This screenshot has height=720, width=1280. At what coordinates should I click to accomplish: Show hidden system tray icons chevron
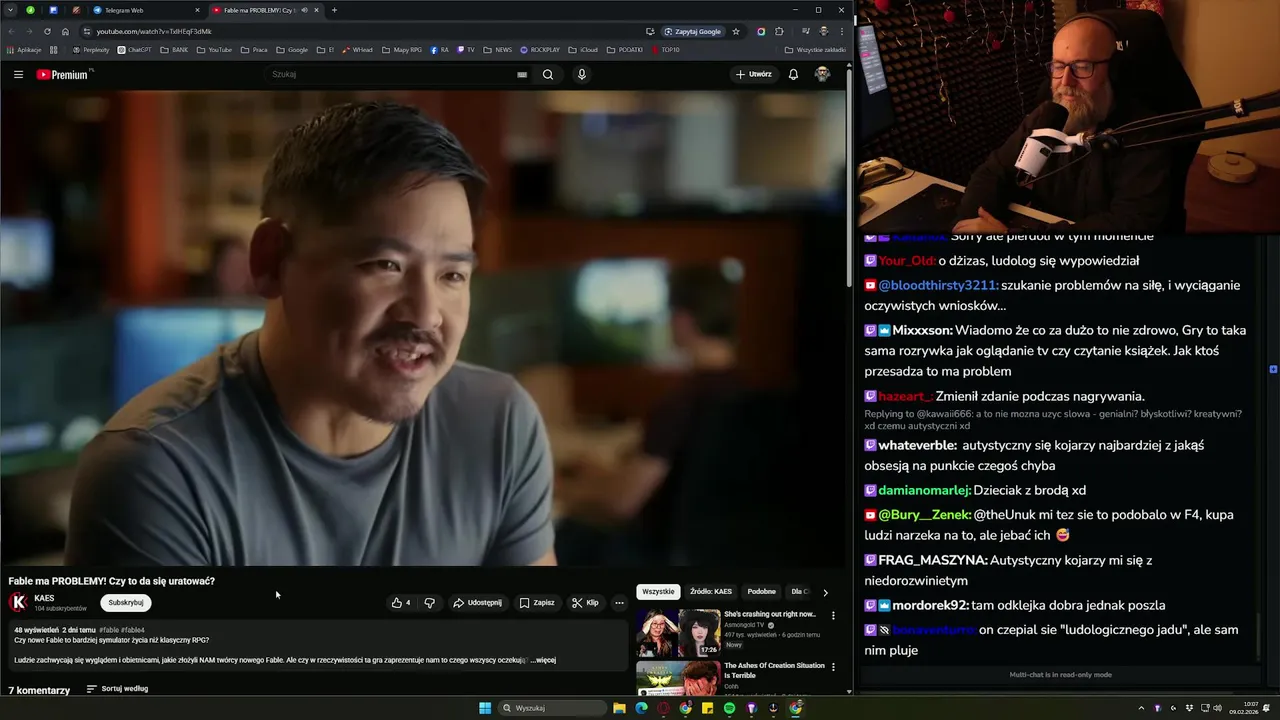pyautogui.click(x=1141, y=708)
